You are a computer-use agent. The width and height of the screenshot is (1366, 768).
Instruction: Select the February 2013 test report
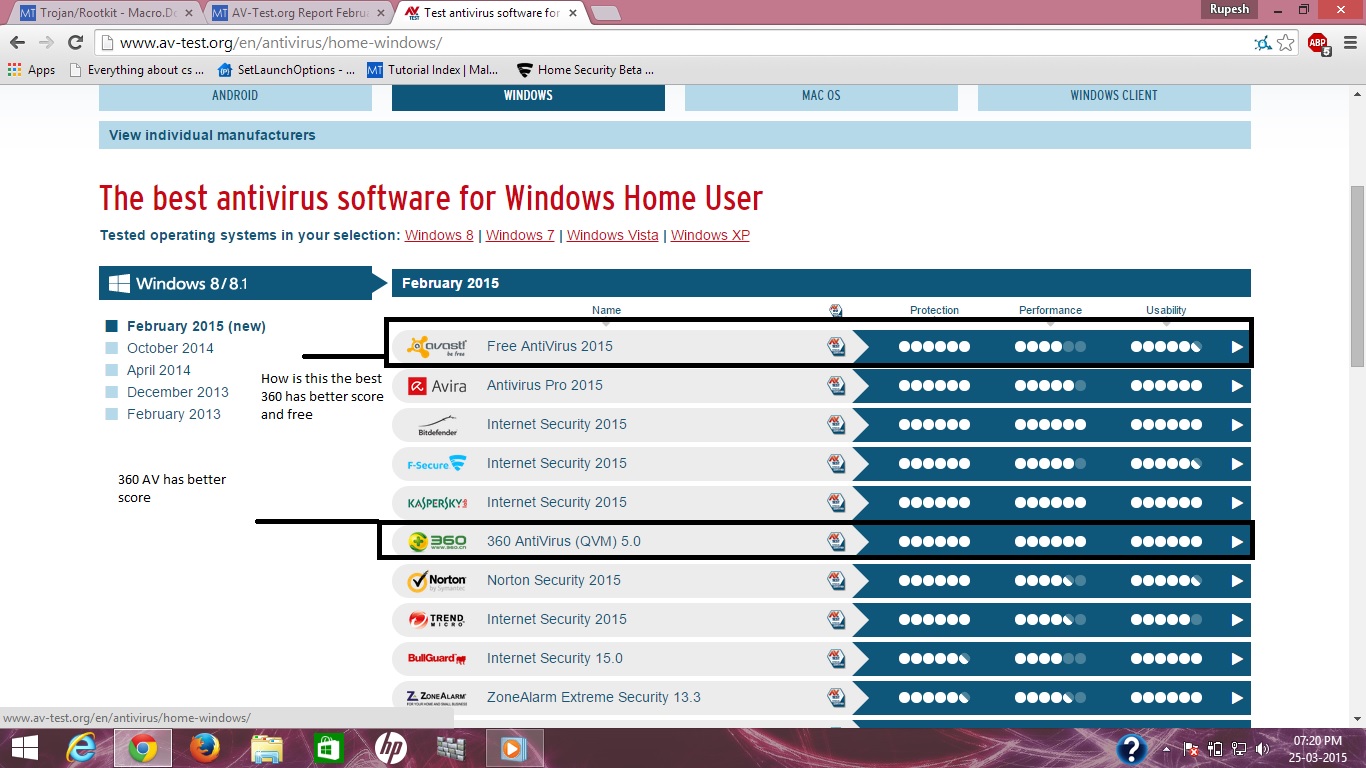coord(174,414)
